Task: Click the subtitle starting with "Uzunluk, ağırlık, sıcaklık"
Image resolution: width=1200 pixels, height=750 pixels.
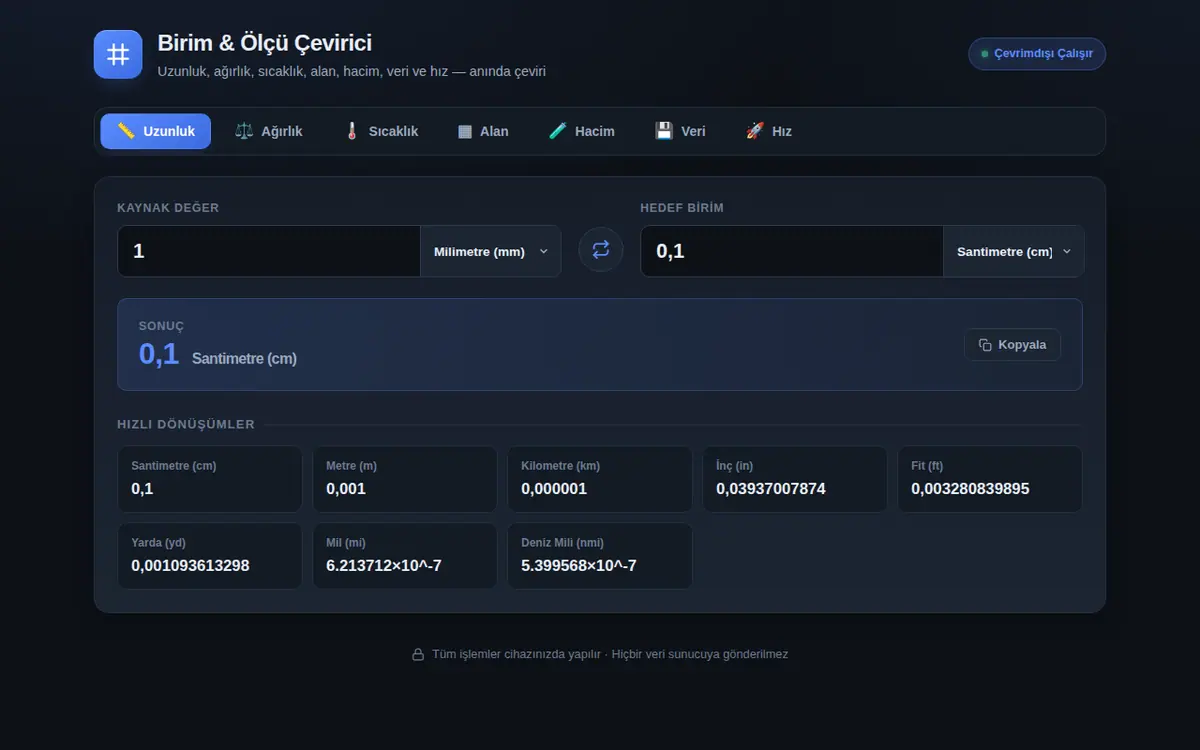Action: (352, 72)
